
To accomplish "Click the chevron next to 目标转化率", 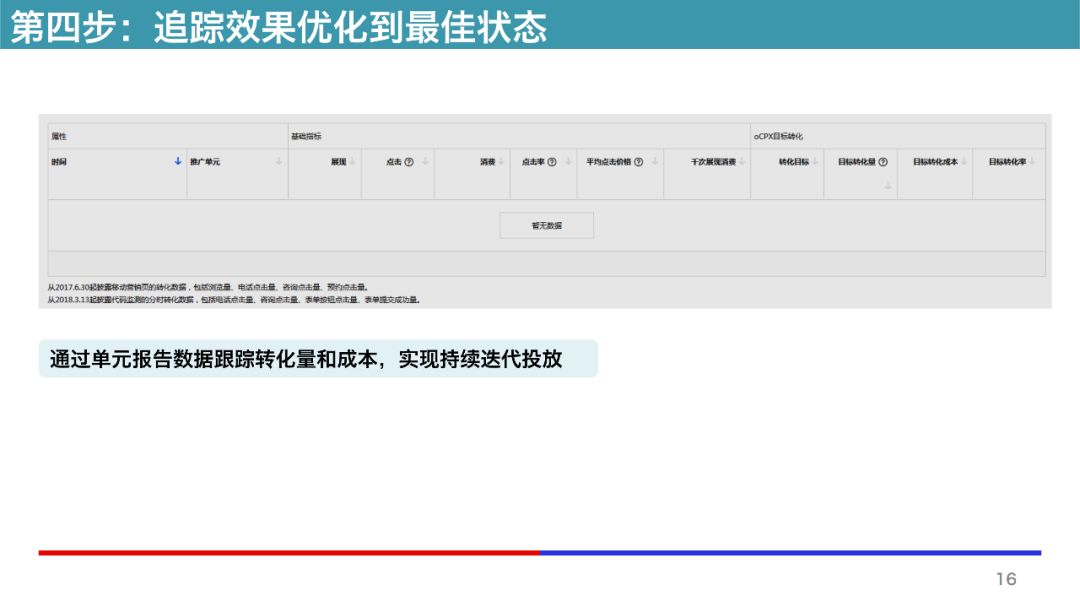I will 1031,160.
